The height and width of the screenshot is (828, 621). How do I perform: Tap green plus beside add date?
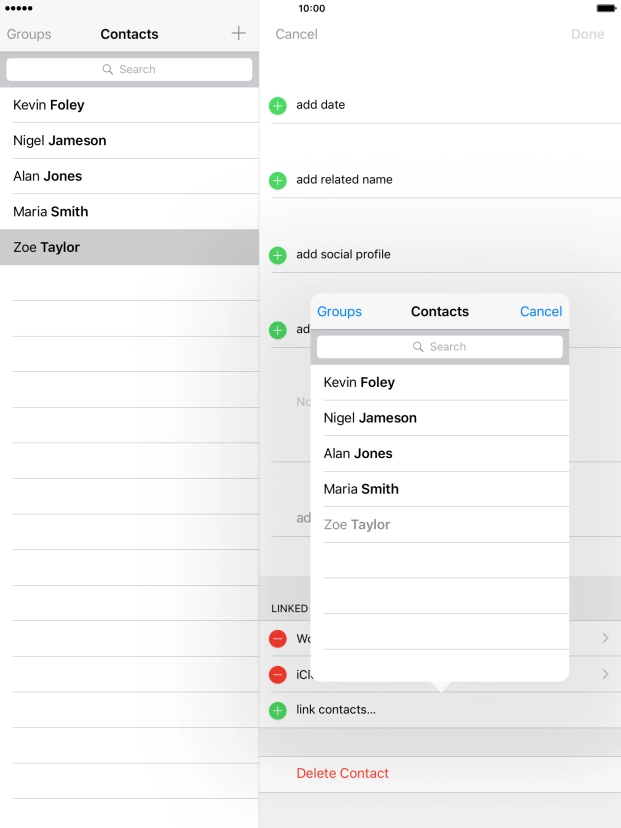[x=278, y=106]
